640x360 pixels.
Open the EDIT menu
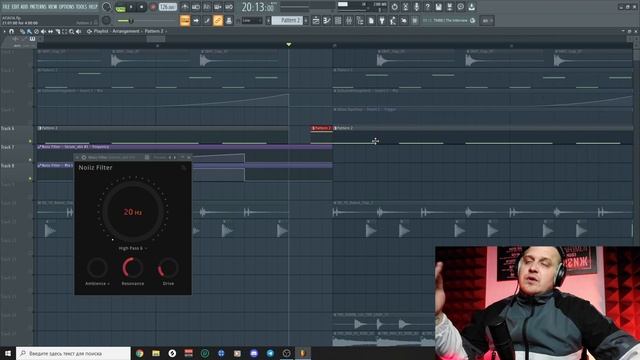pyautogui.click(x=15, y=7)
